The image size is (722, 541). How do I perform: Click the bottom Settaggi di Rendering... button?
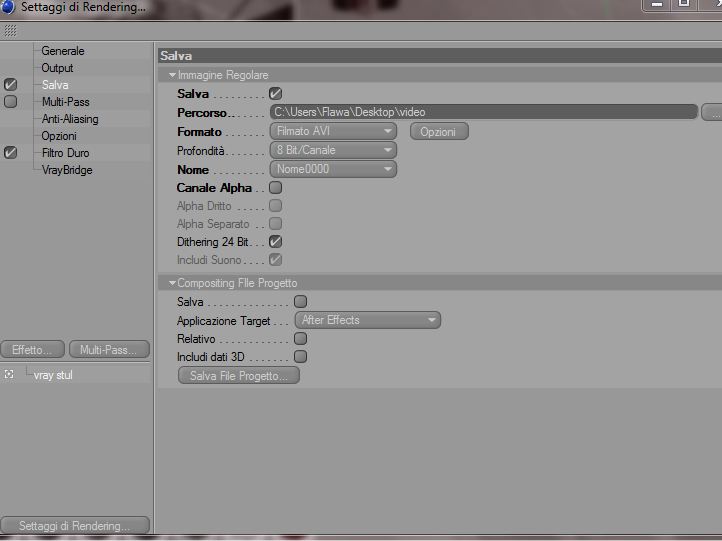(75, 525)
